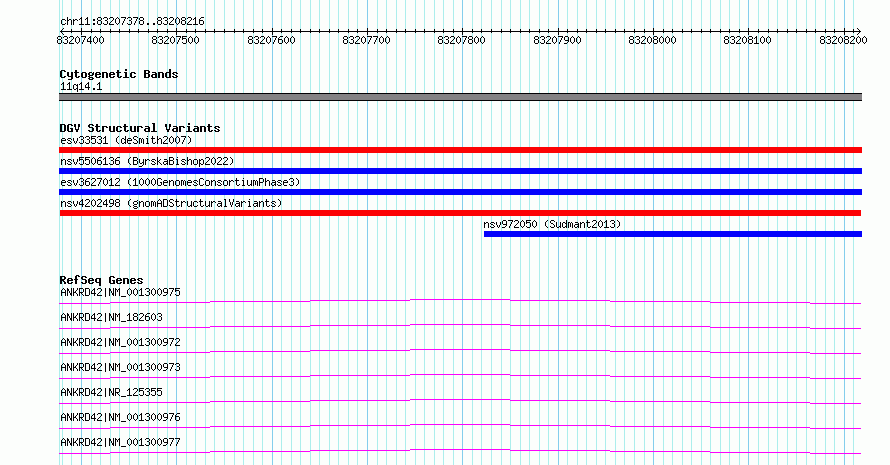The height and width of the screenshot is (465, 890).
Task: Open the nsv4202498 (gnomADStructuralVariants) label
Action: pos(171,203)
